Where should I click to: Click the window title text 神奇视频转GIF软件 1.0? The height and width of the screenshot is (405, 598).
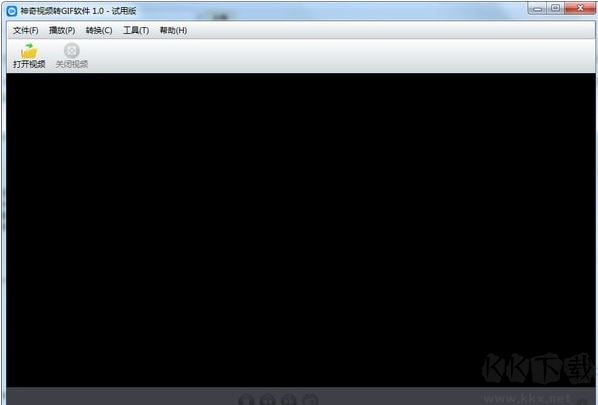[62, 11]
